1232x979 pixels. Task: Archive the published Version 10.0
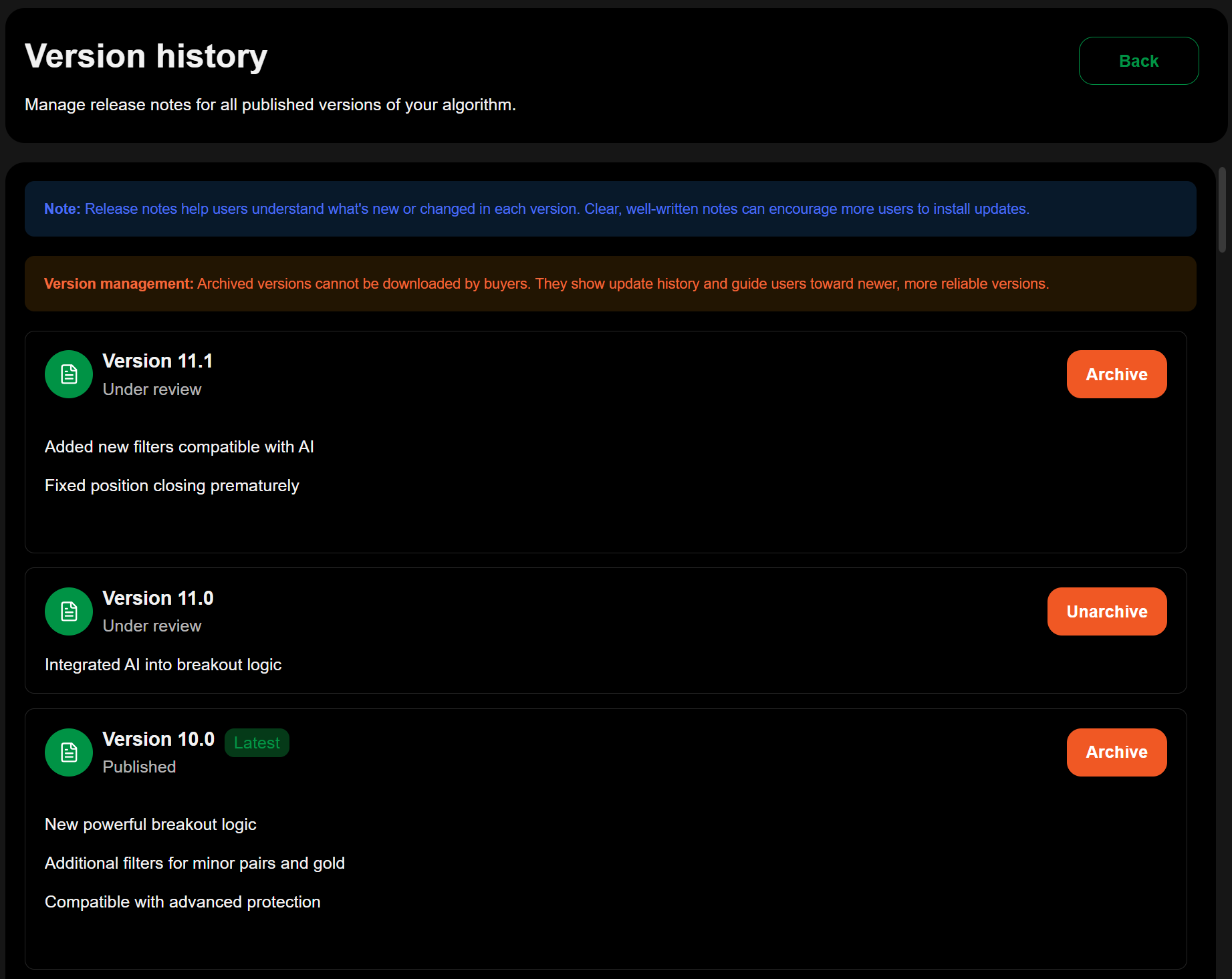tap(1116, 752)
